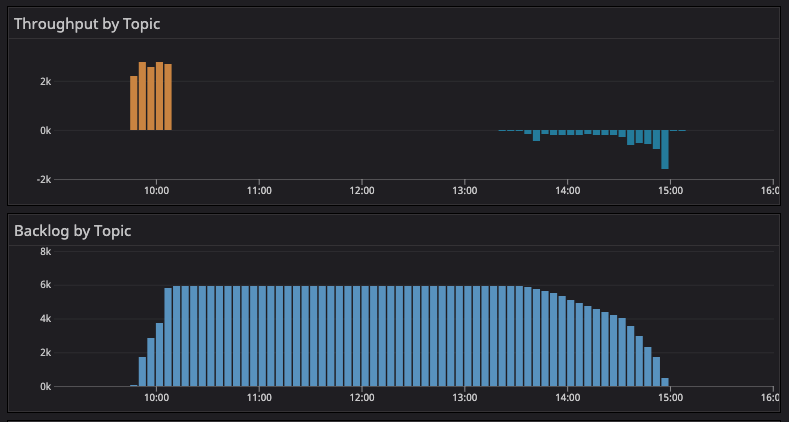The height and width of the screenshot is (422, 789).
Task: Click the 8k label on Backlog axis
Action: click(45, 251)
